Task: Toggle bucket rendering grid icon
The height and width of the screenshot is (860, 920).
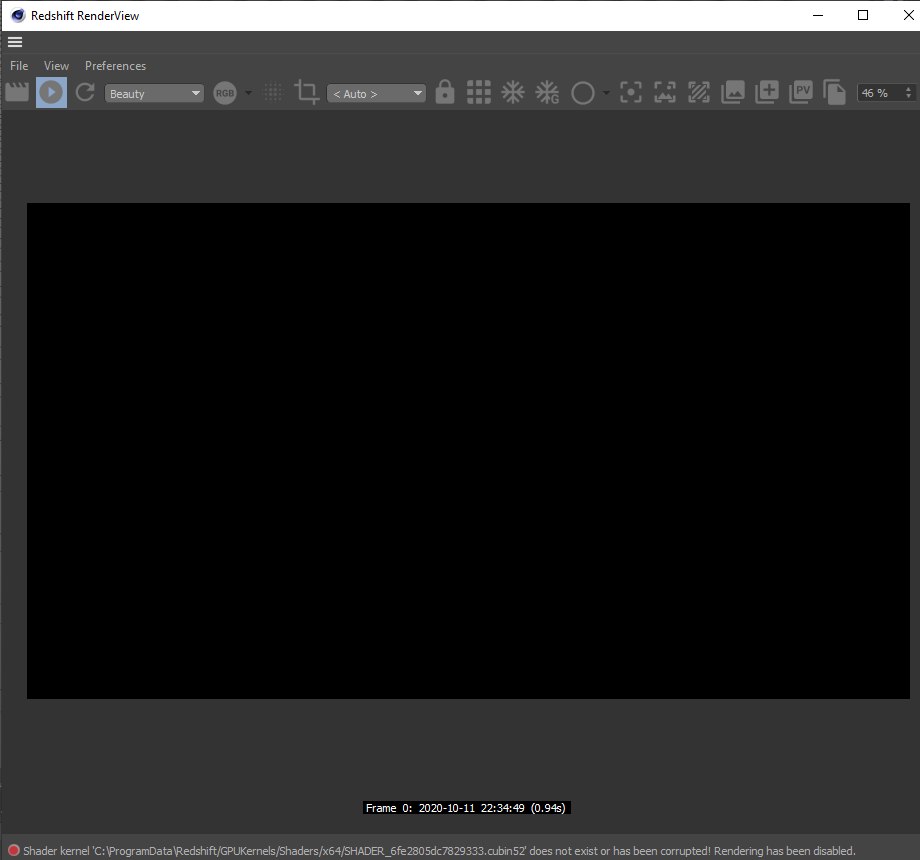Action: coord(479,92)
